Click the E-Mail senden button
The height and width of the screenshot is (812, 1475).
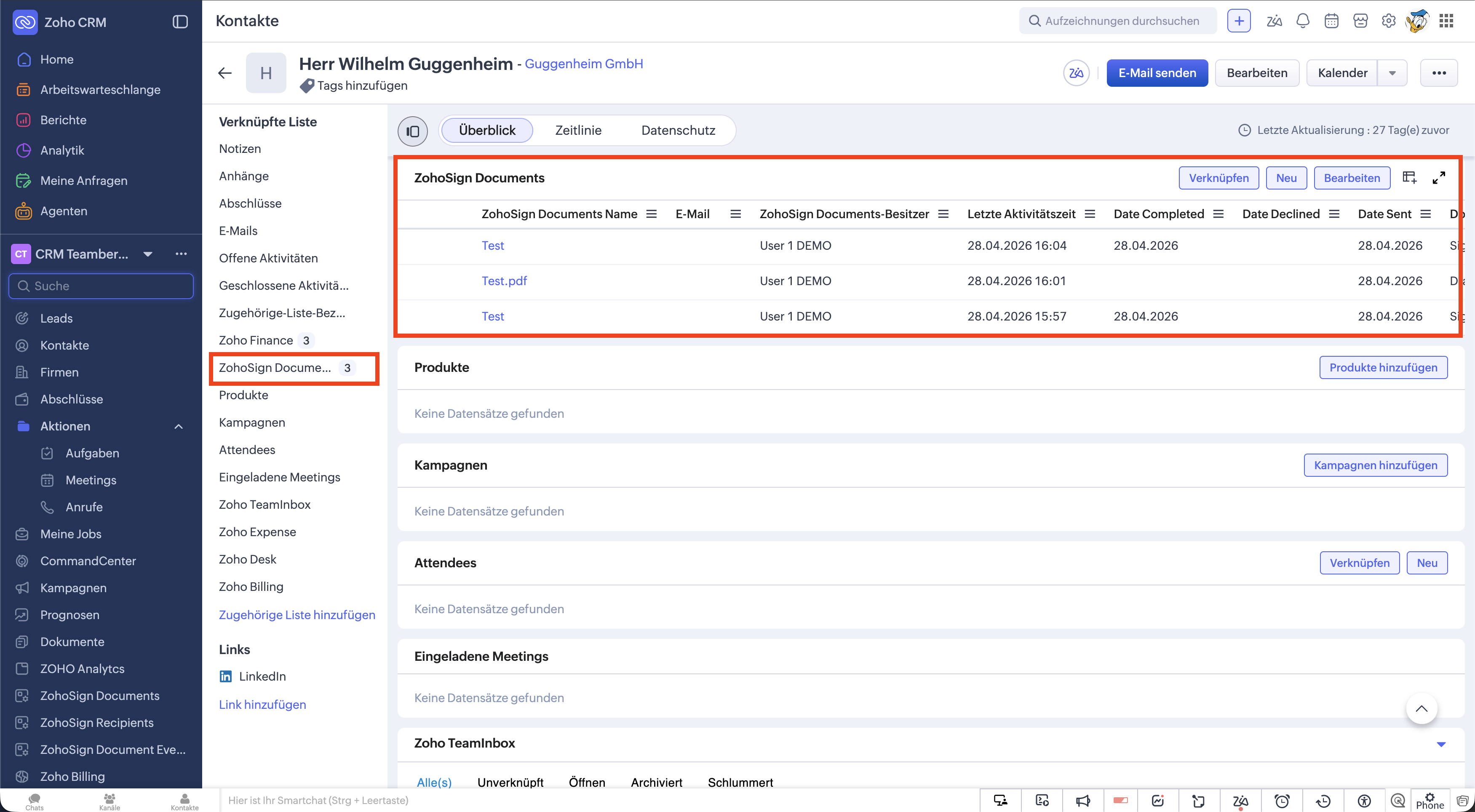[1157, 73]
